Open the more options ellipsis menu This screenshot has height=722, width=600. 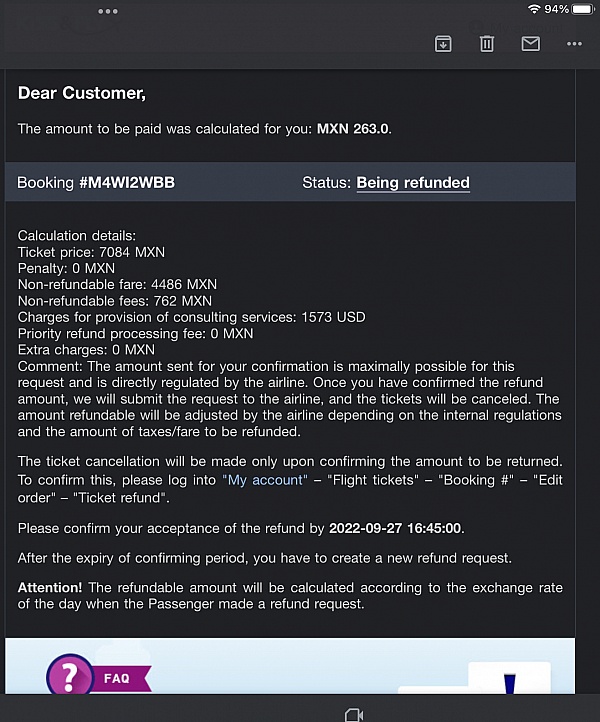click(574, 44)
